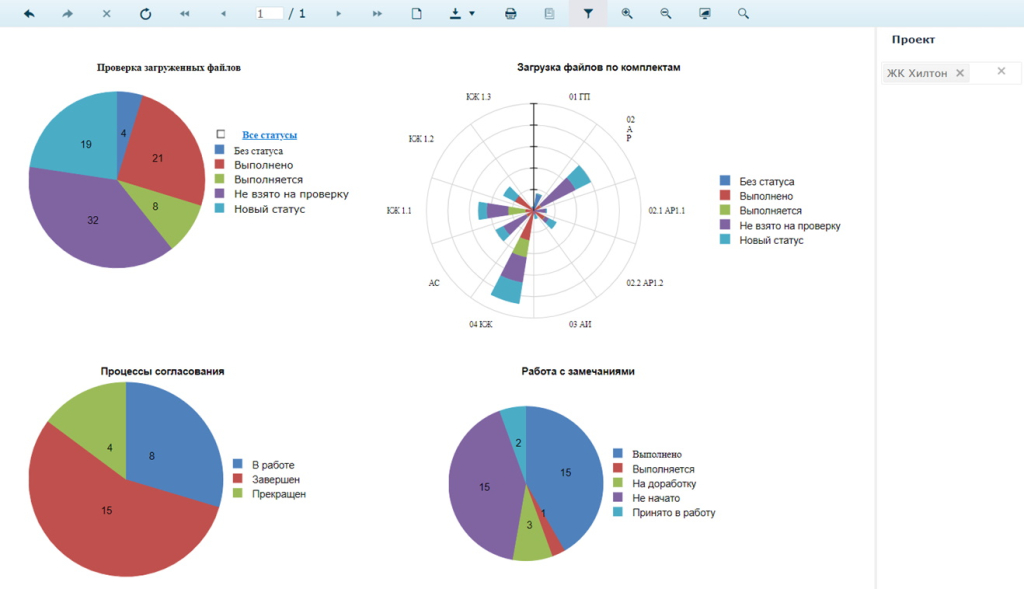Go to the last report page
Image resolution: width=1024 pixels, height=589 pixels.
[377, 14]
